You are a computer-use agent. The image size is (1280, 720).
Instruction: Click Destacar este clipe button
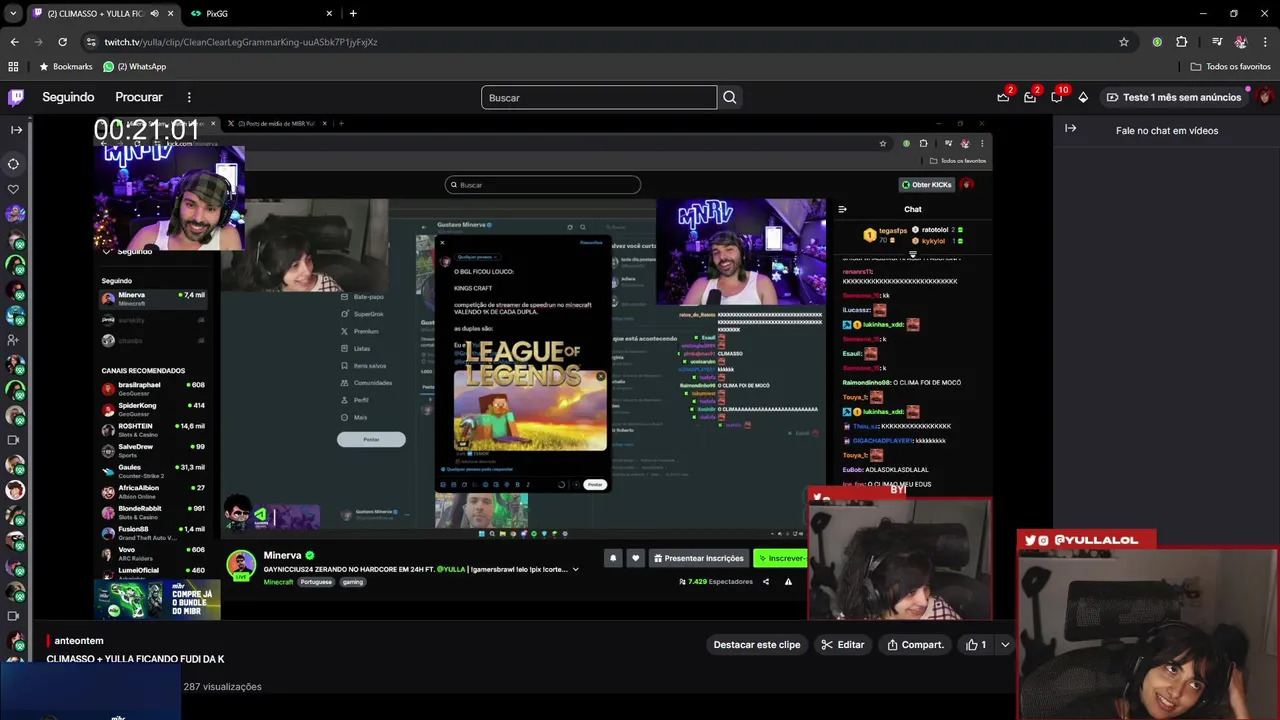click(x=757, y=645)
